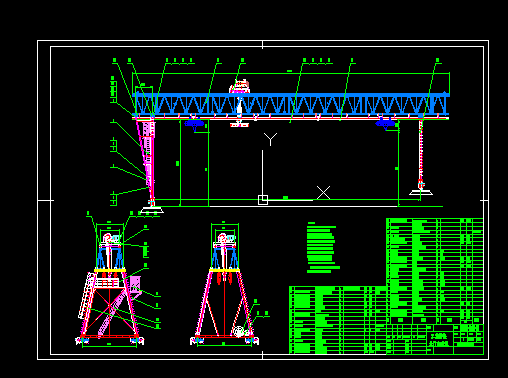The width and height of the screenshot is (508, 378).
Task: Select the yellow beam in the left side view
Action: (110, 270)
